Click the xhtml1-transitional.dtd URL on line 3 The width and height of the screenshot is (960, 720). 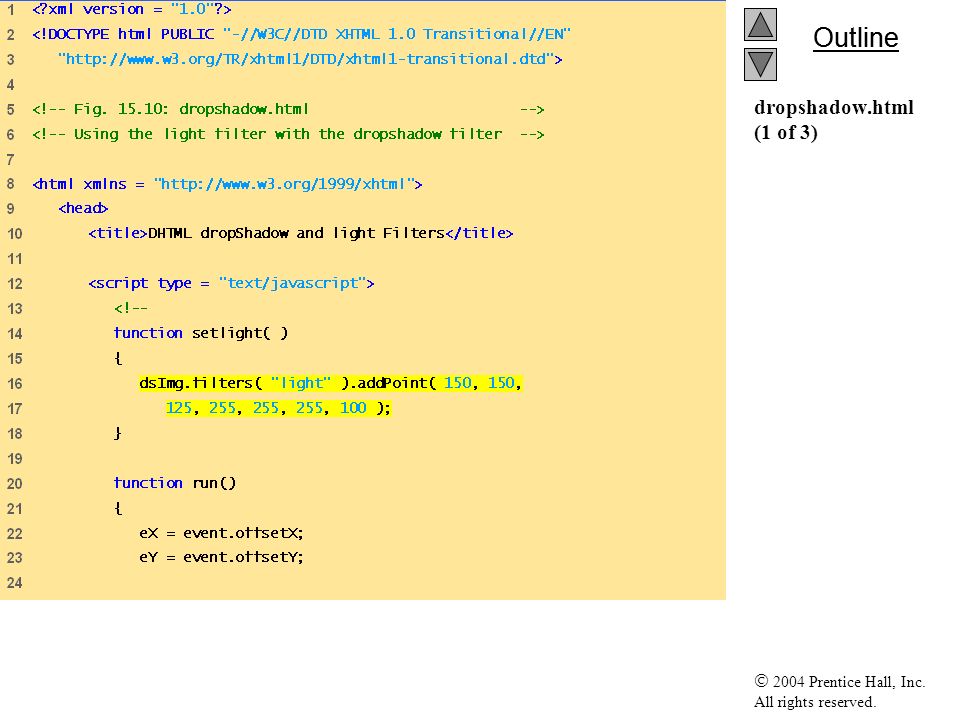[310, 59]
